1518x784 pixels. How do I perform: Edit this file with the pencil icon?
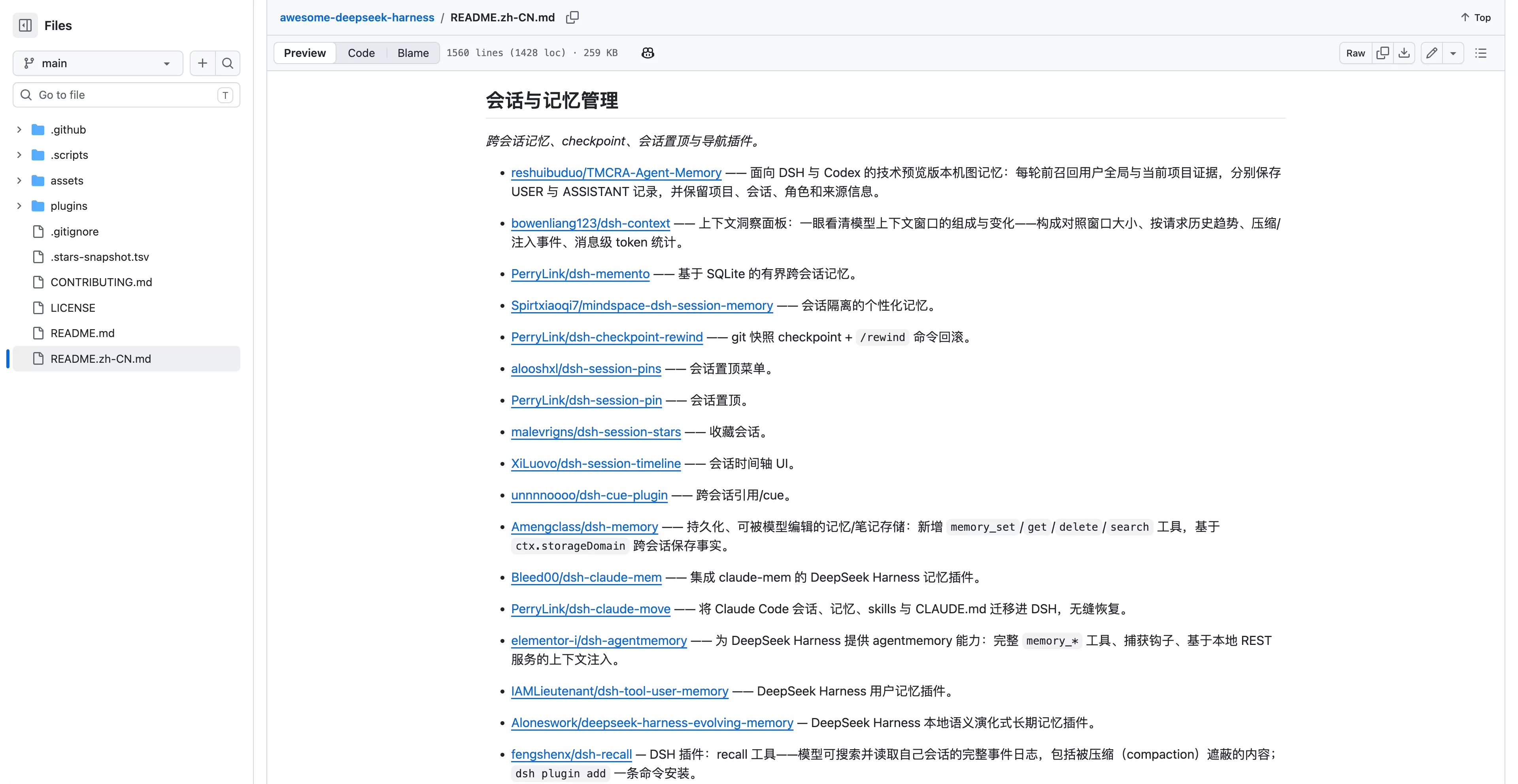pos(1431,53)
